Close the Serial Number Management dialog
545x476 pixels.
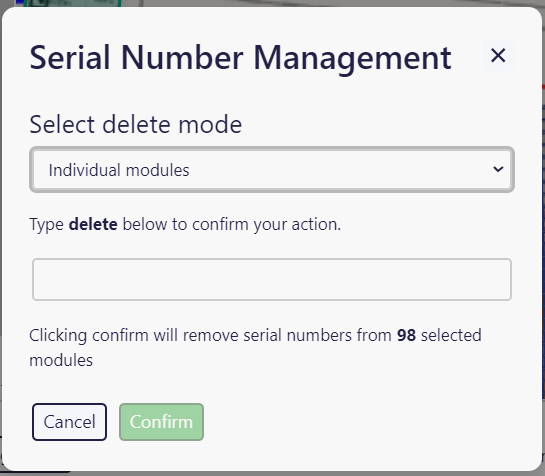click(498, 56)
